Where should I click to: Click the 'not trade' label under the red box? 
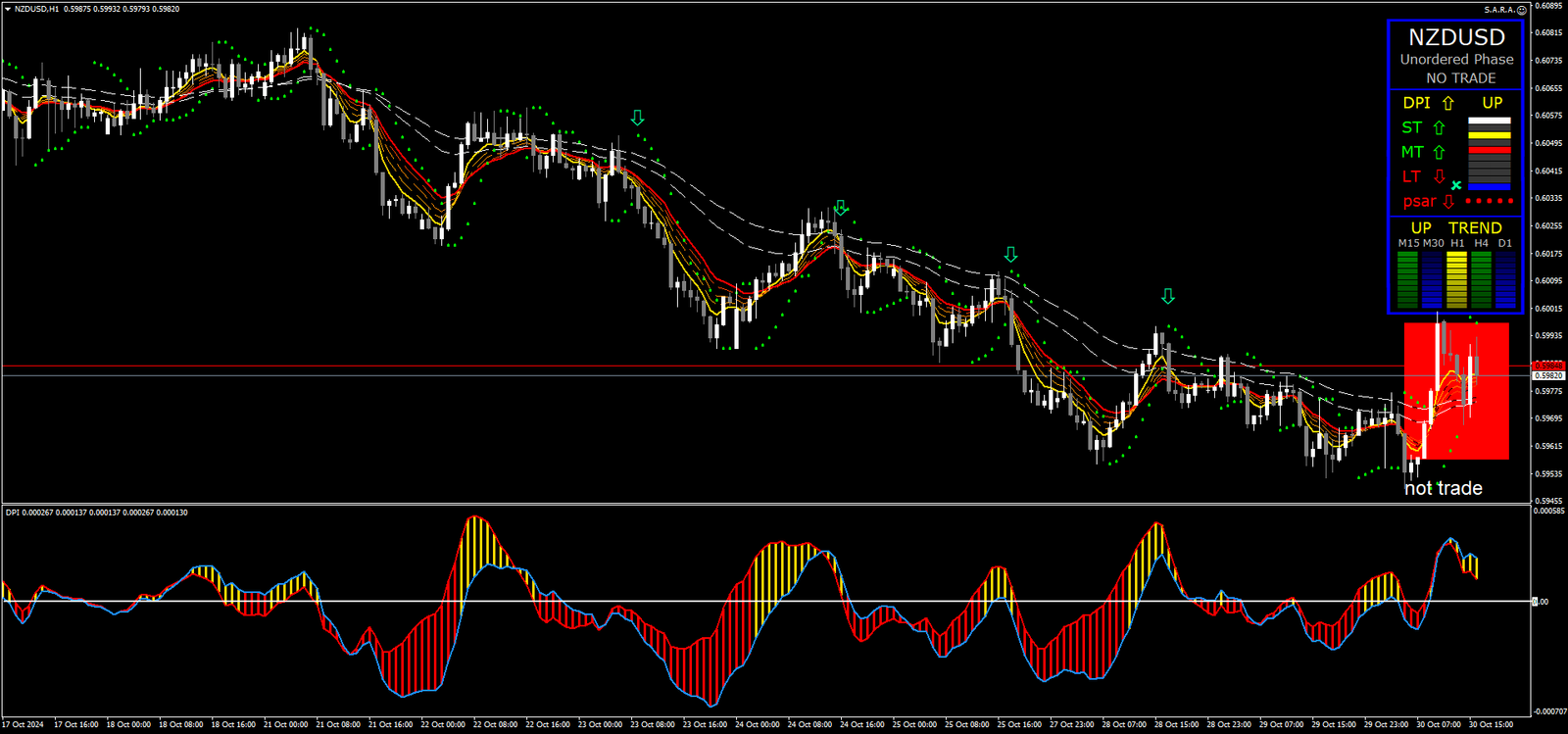click(x=1443, y=488)
